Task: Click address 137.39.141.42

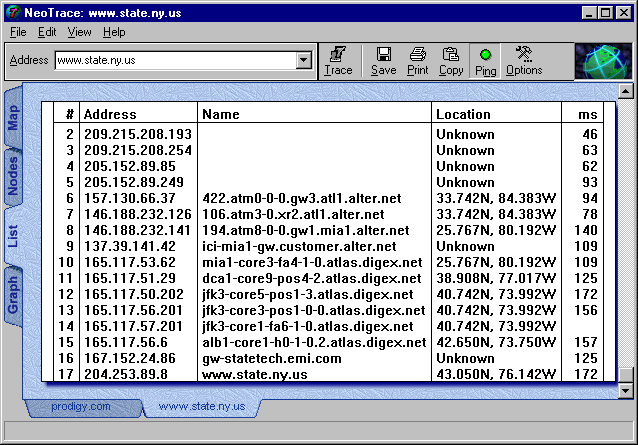Action: (130, 246)
